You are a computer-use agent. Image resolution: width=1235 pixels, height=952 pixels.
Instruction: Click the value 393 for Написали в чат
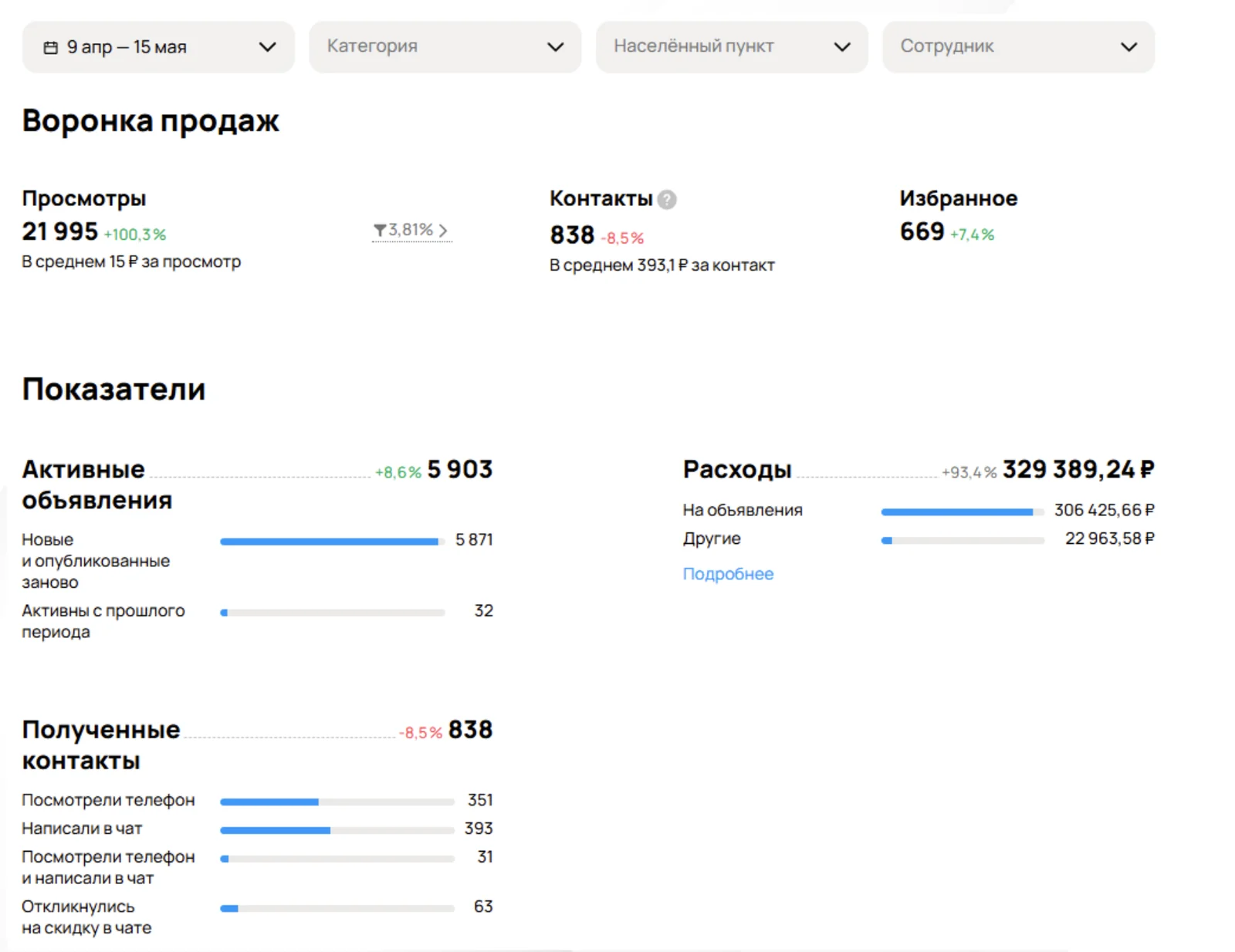pyautogui.click(x=479, y=829)
